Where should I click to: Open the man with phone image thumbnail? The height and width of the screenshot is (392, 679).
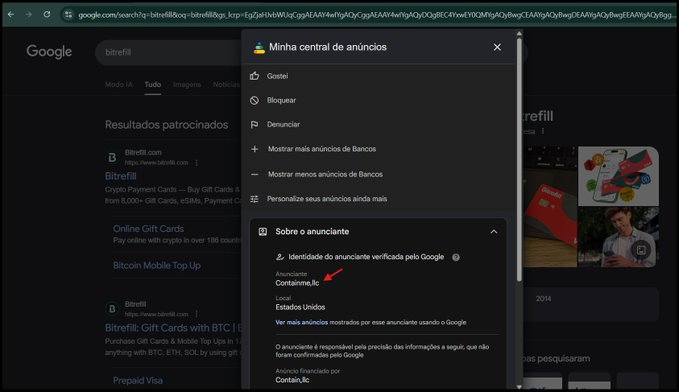pyautogui.click(x=618, y=237)
